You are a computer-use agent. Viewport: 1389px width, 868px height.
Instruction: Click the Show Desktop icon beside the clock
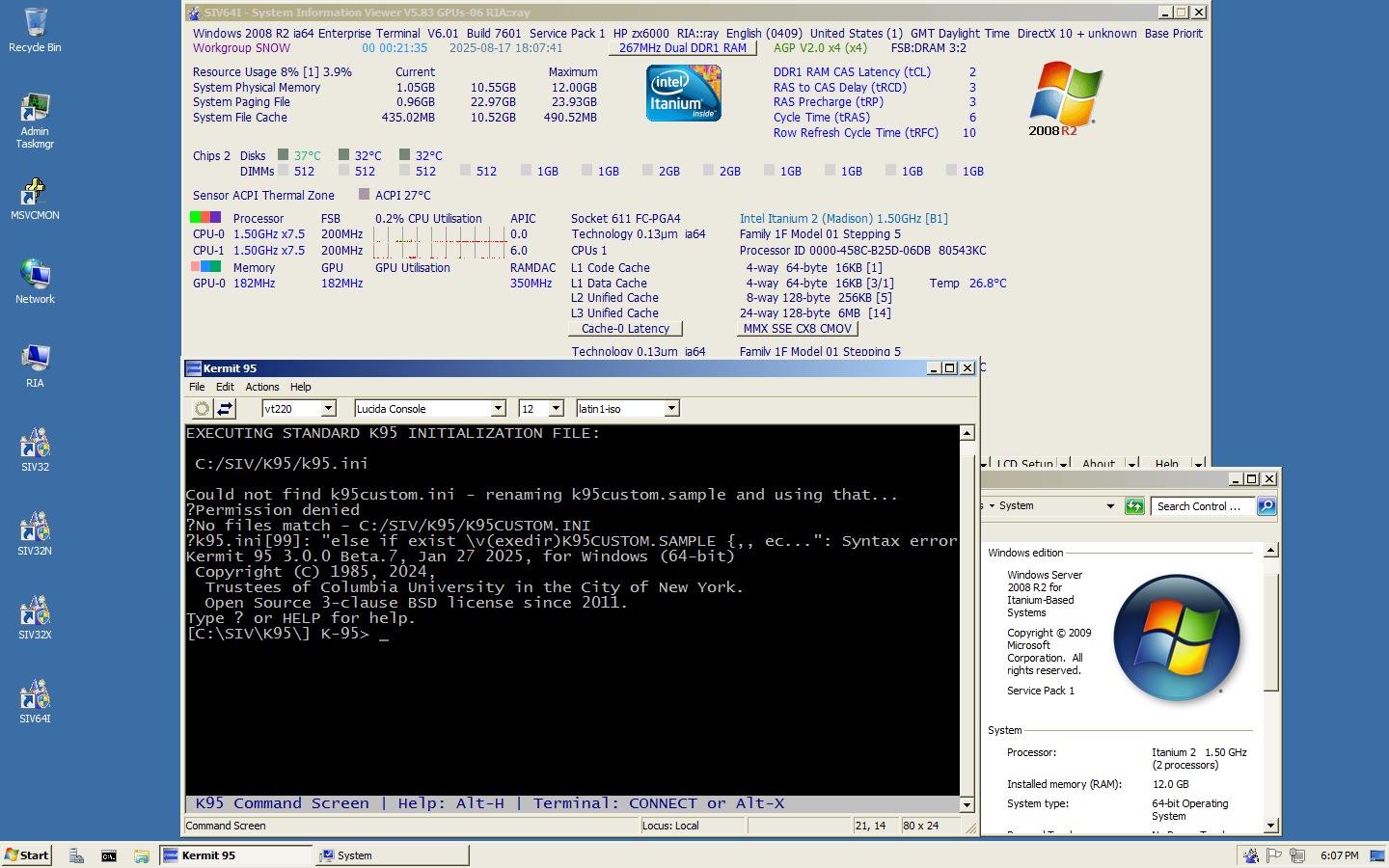coord(1377,855)
